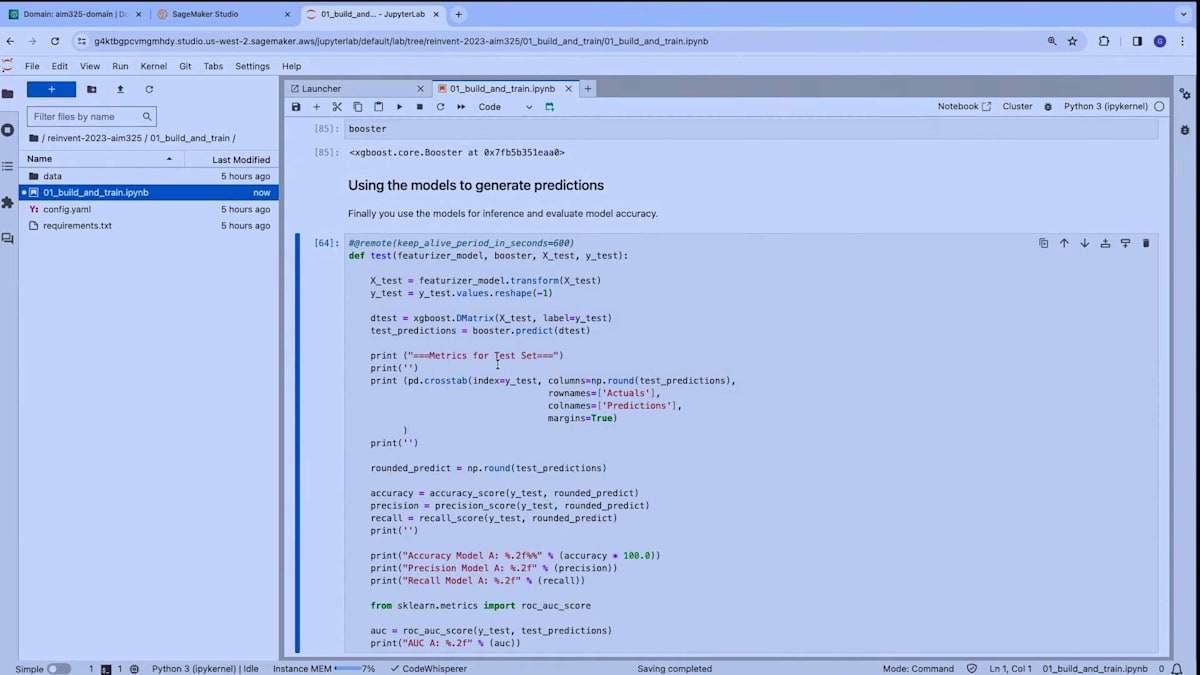Open the Help menu
This screenshot has height=675, width=1200.
[x=291, y=66]
